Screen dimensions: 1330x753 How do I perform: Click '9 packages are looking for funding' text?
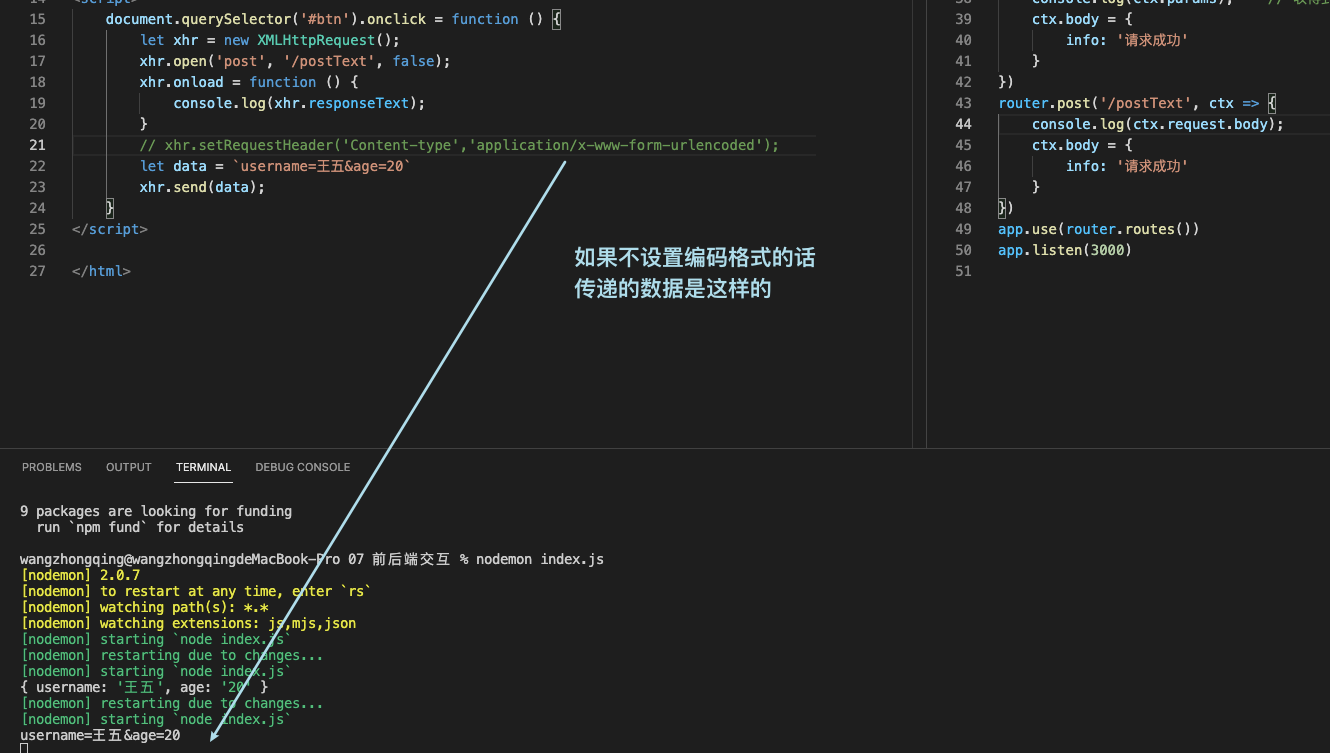[156, 511]
